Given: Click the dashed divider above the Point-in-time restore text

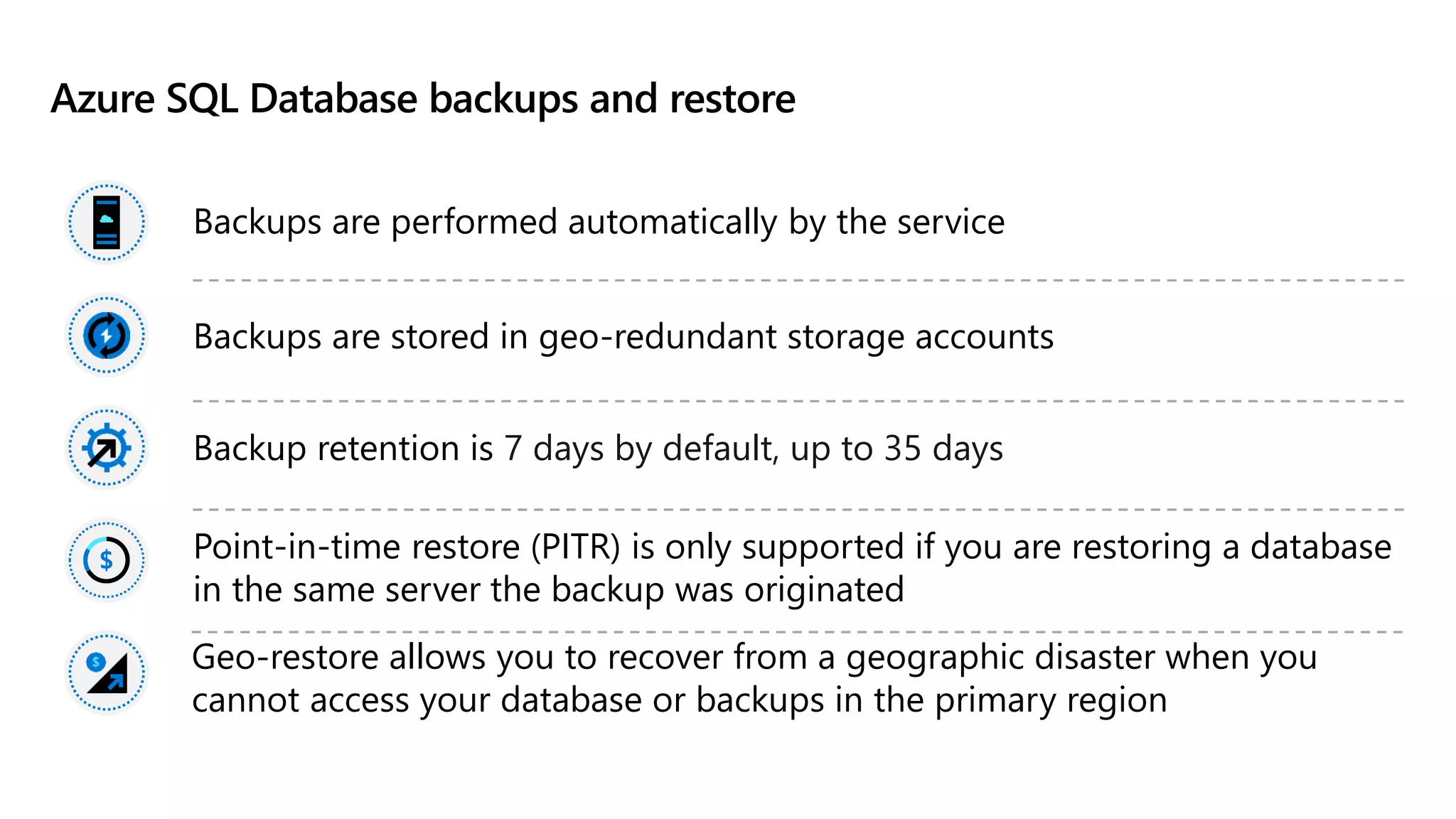Looking at the screenshot, I should 798,510.
